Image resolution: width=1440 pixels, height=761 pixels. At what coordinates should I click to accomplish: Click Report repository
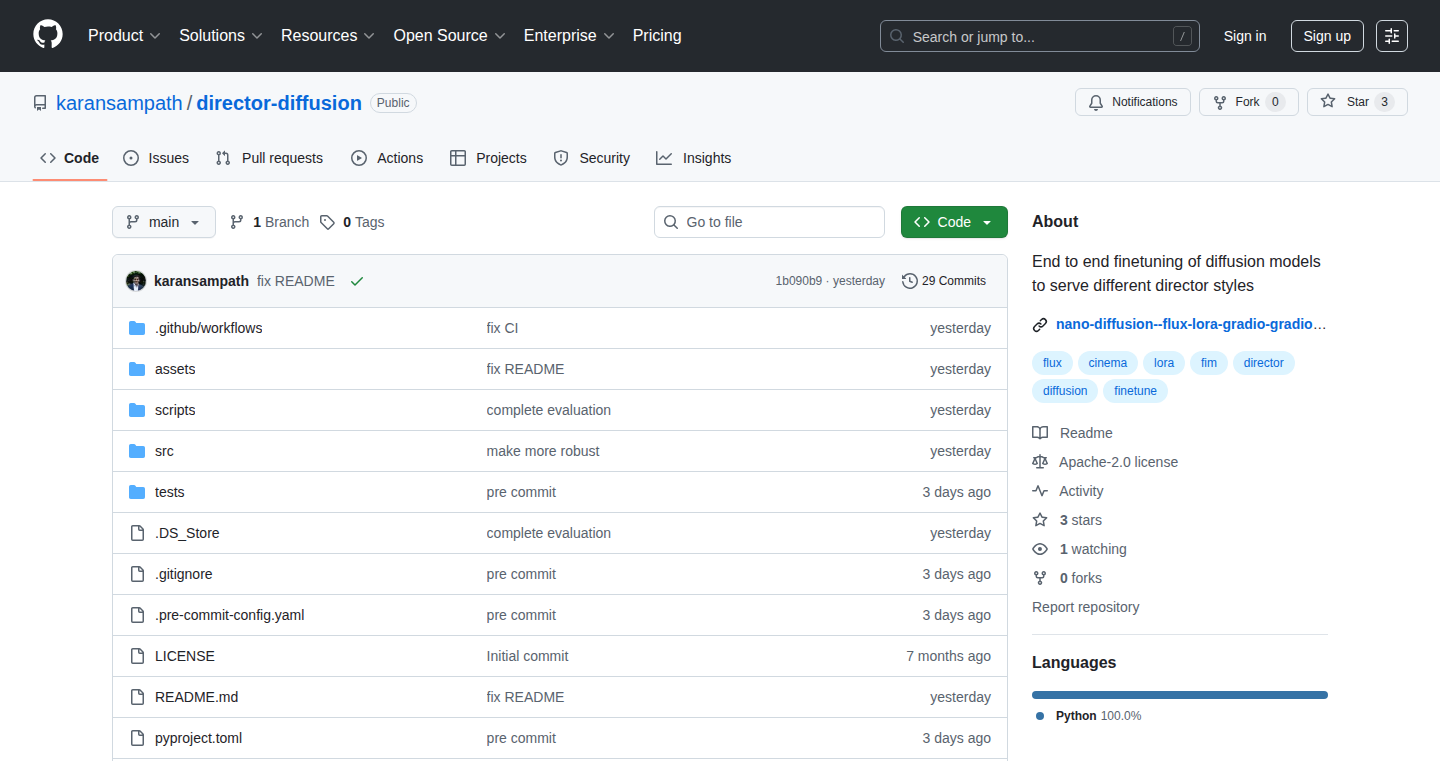pos(1085,607)
